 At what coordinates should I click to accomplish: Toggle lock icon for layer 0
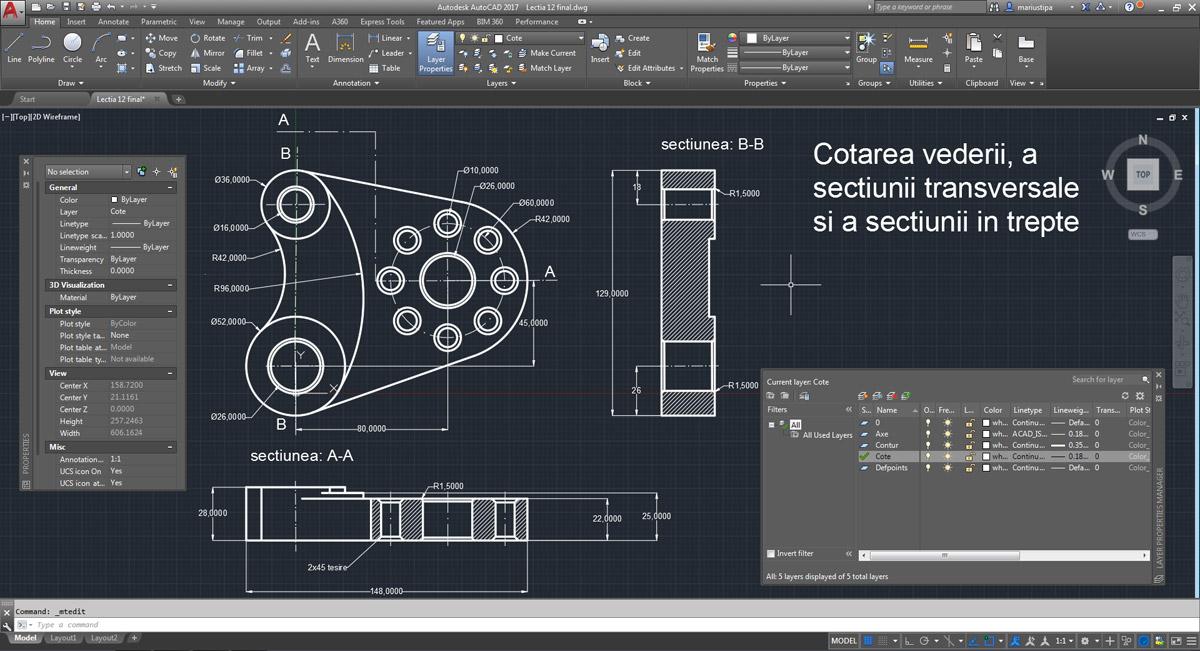click(x=969, y=423)
